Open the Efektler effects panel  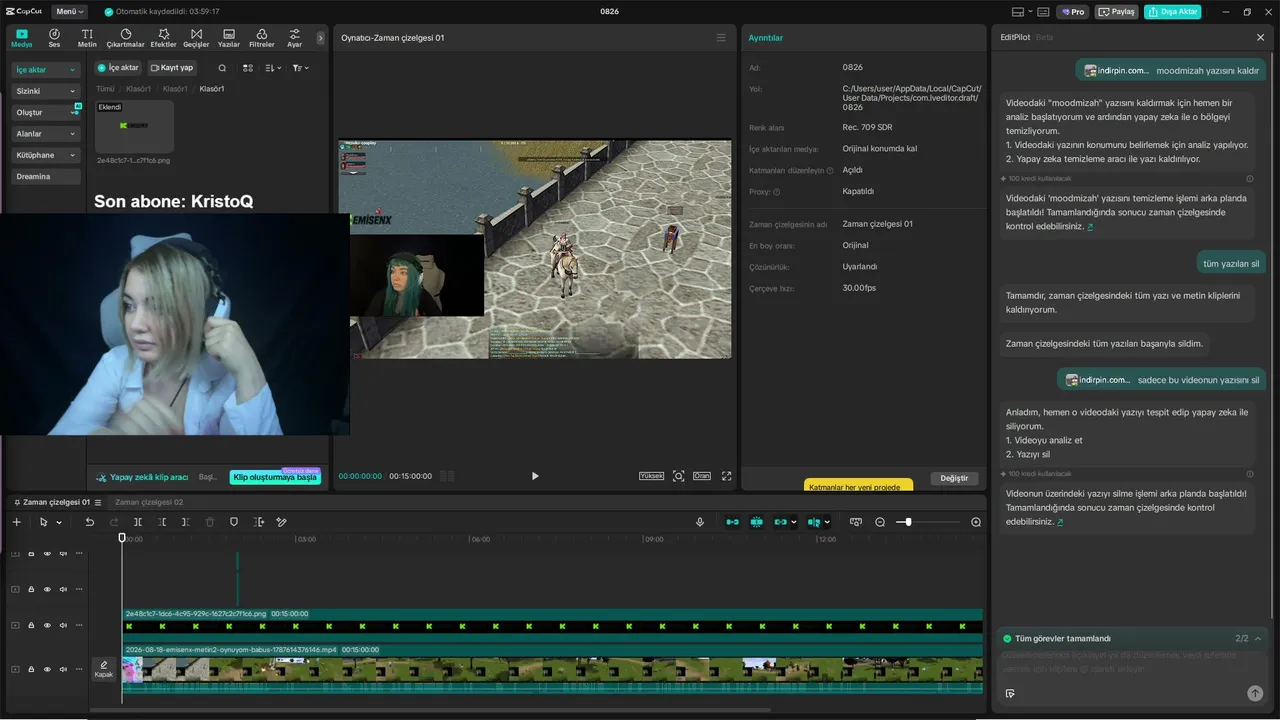pos(163,38)
